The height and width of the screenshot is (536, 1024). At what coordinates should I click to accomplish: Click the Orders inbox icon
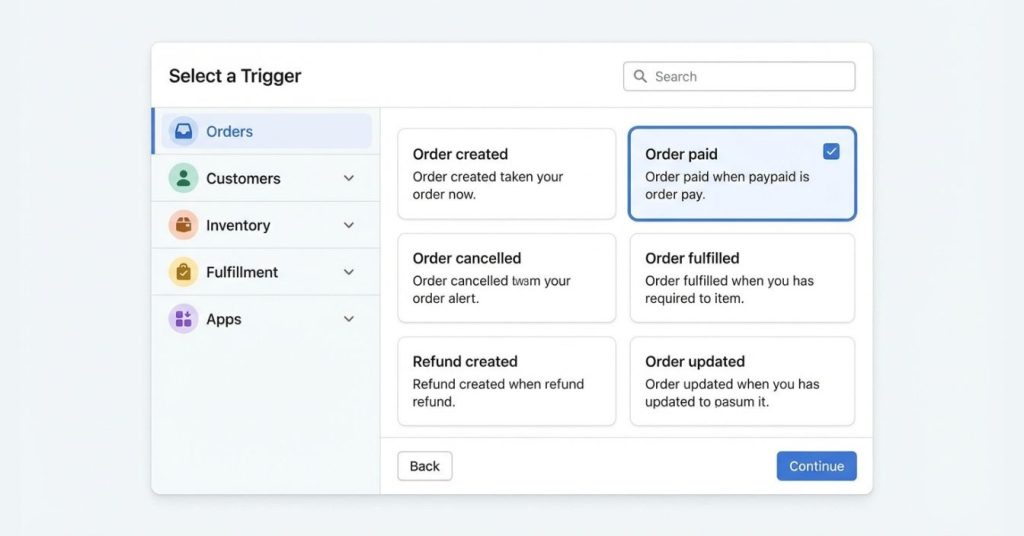[x=183, y=131]
